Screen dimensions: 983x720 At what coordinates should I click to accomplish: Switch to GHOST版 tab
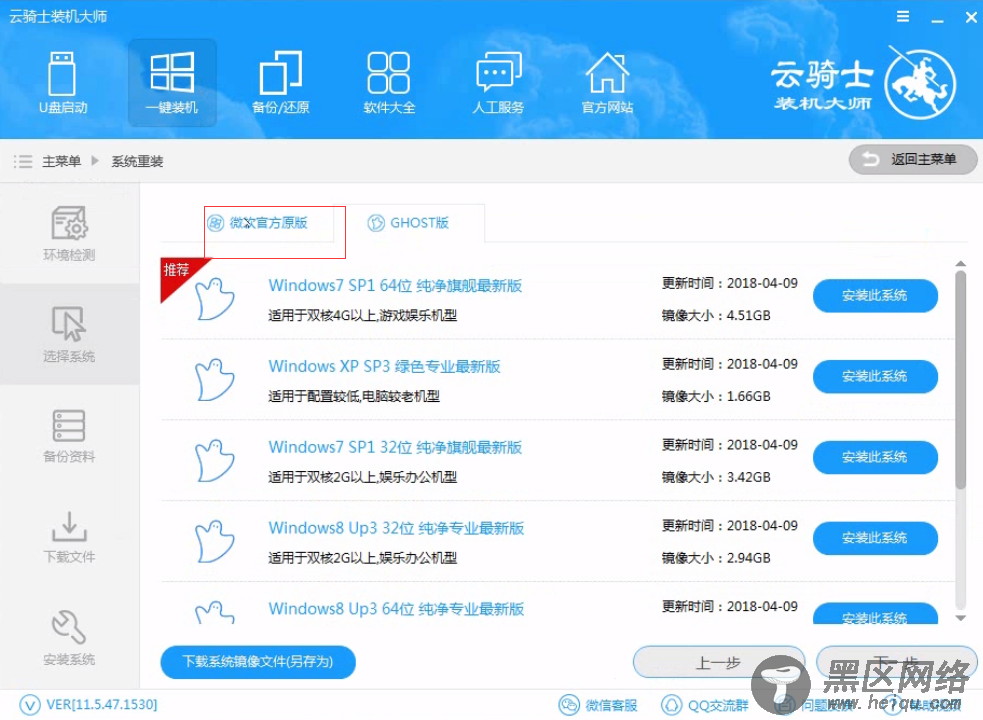(409, 223)
